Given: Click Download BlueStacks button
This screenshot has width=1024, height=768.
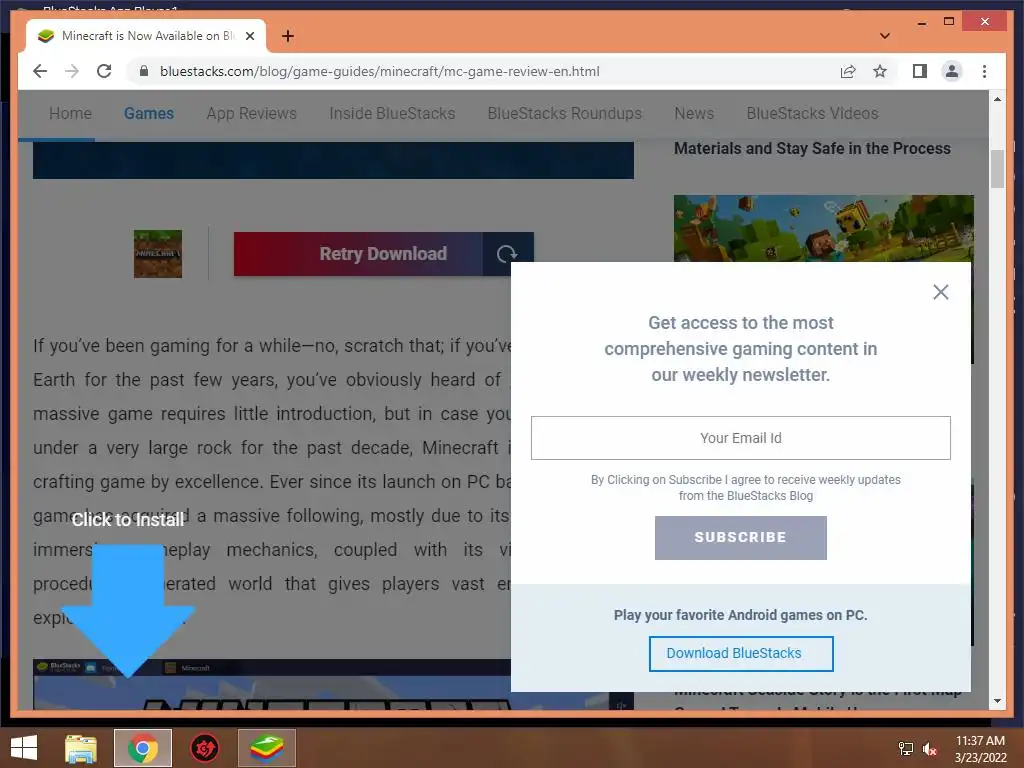Looking at the screenshot, I should 741,654.
